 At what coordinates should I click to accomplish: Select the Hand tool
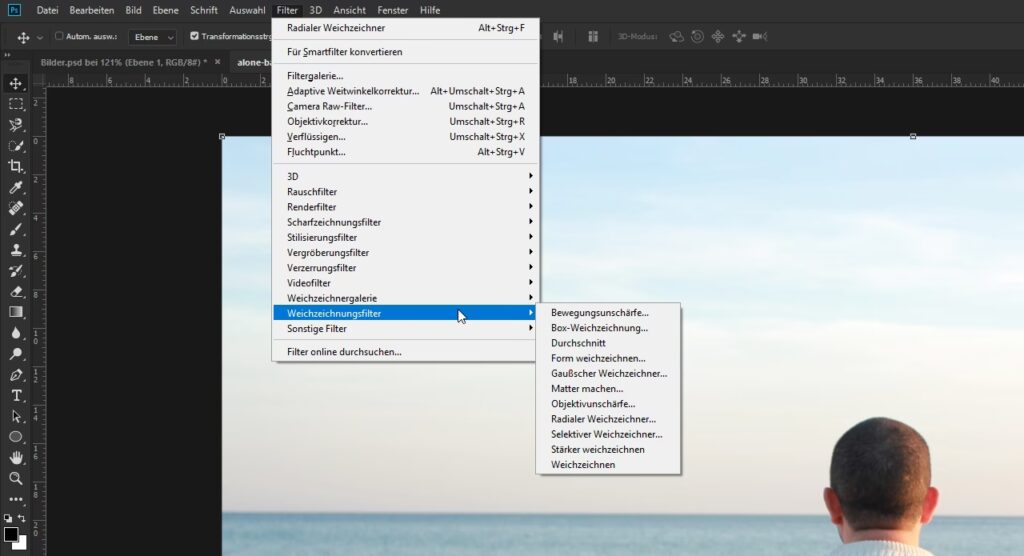point(16,457)
